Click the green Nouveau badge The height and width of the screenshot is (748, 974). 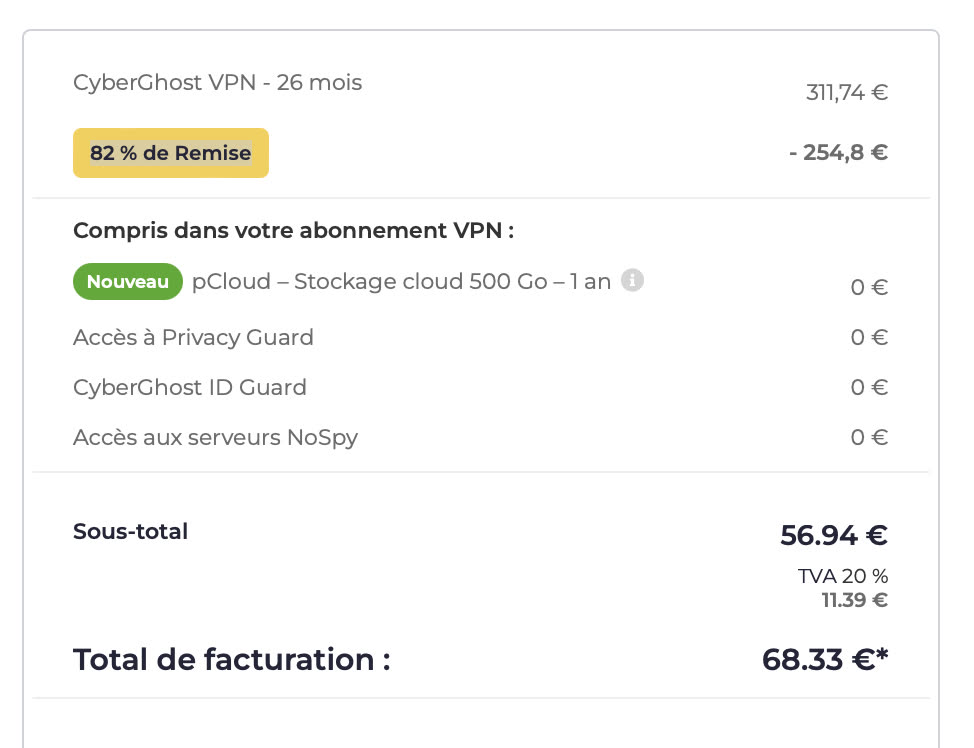pyautogui.click(x=128, y=281)
